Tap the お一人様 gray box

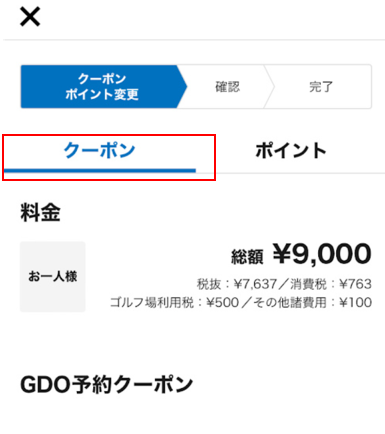point(53,276)
